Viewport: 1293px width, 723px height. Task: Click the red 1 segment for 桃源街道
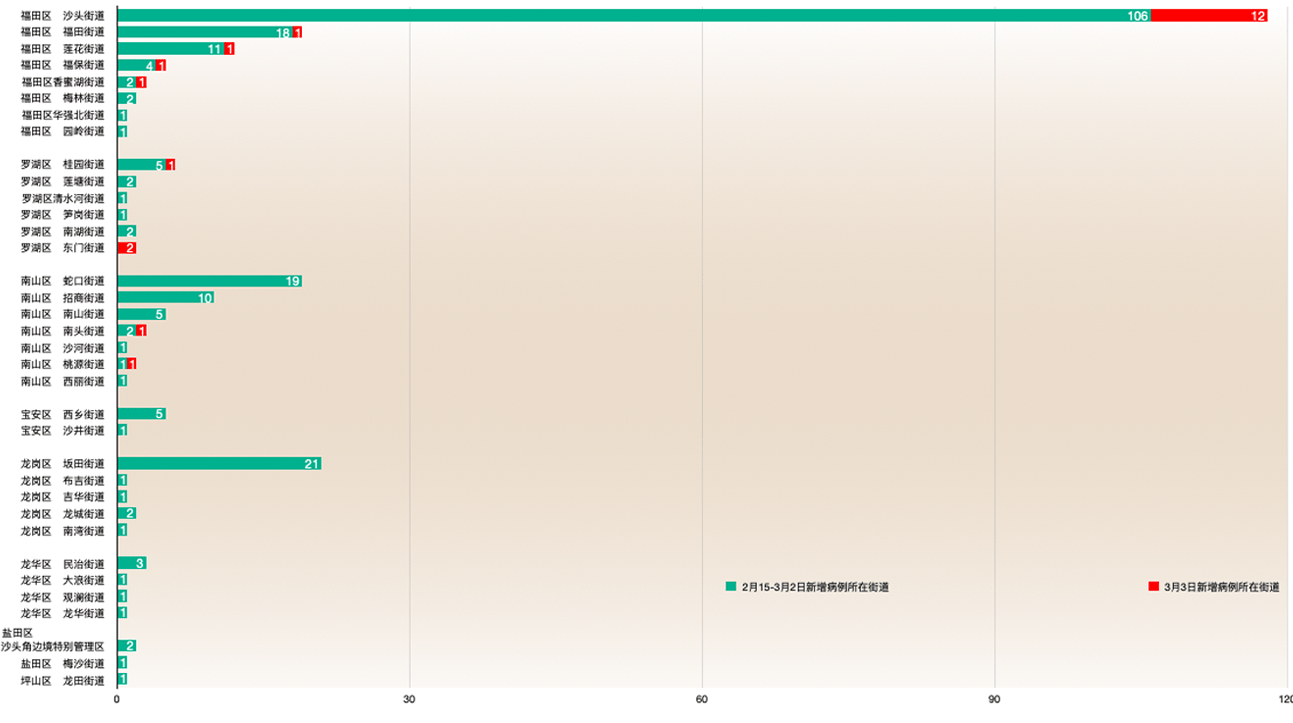point(132,364)
